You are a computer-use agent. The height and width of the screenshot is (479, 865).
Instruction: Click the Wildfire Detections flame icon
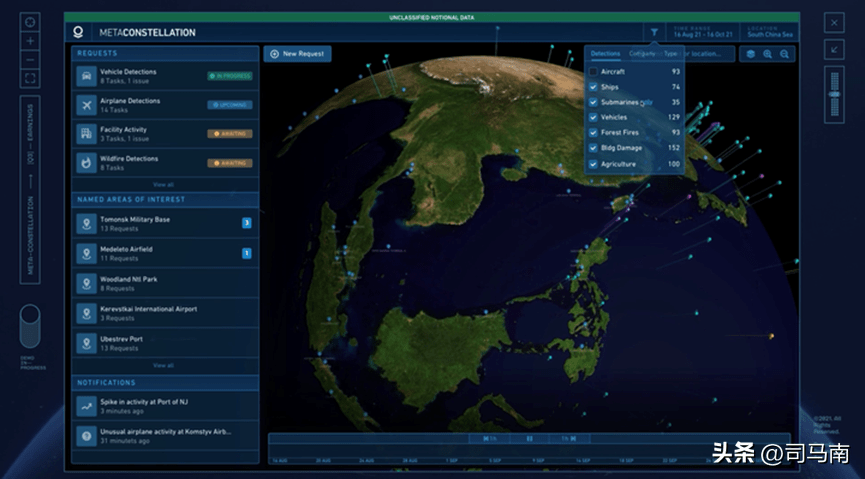87,162
